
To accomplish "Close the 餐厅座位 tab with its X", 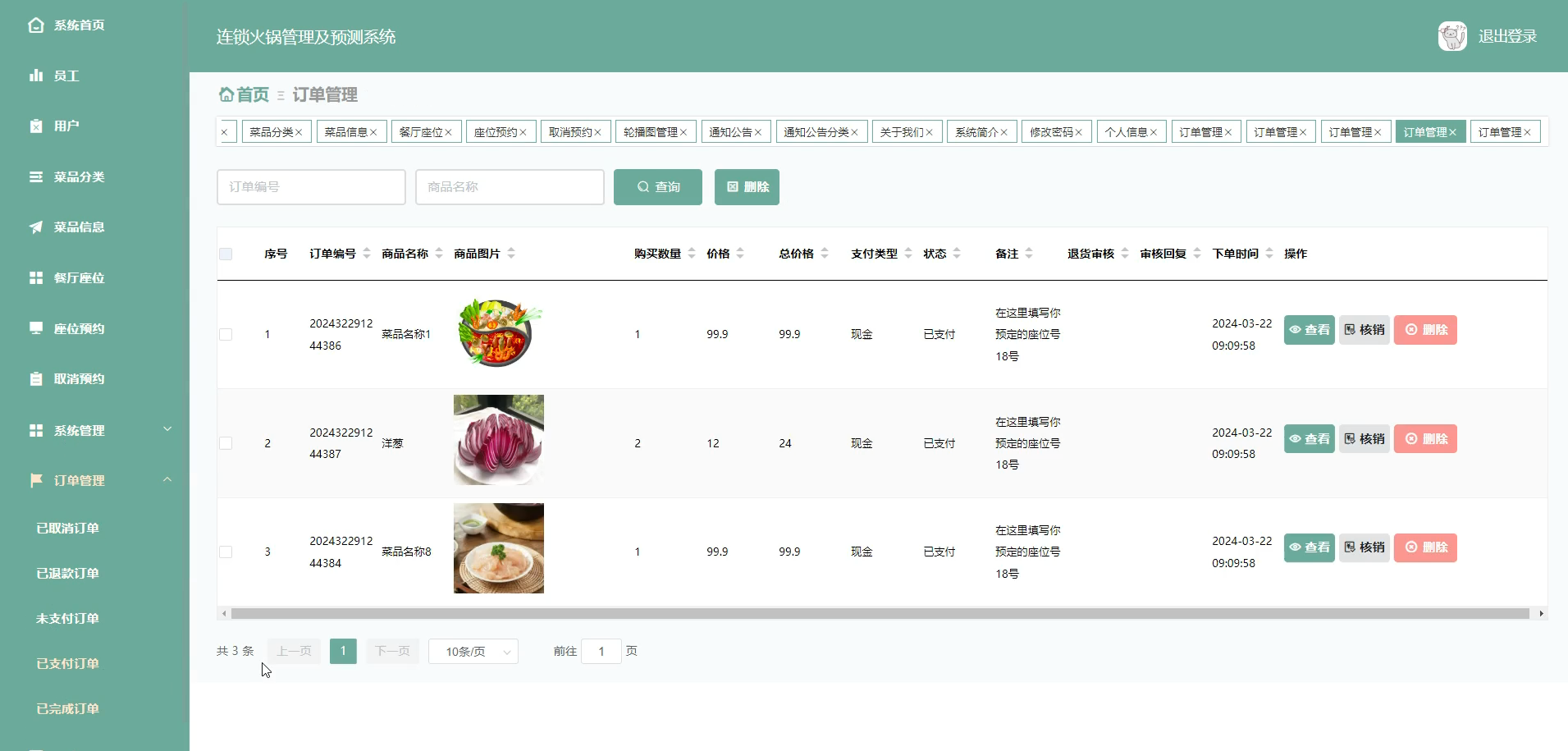I will 448,132.
